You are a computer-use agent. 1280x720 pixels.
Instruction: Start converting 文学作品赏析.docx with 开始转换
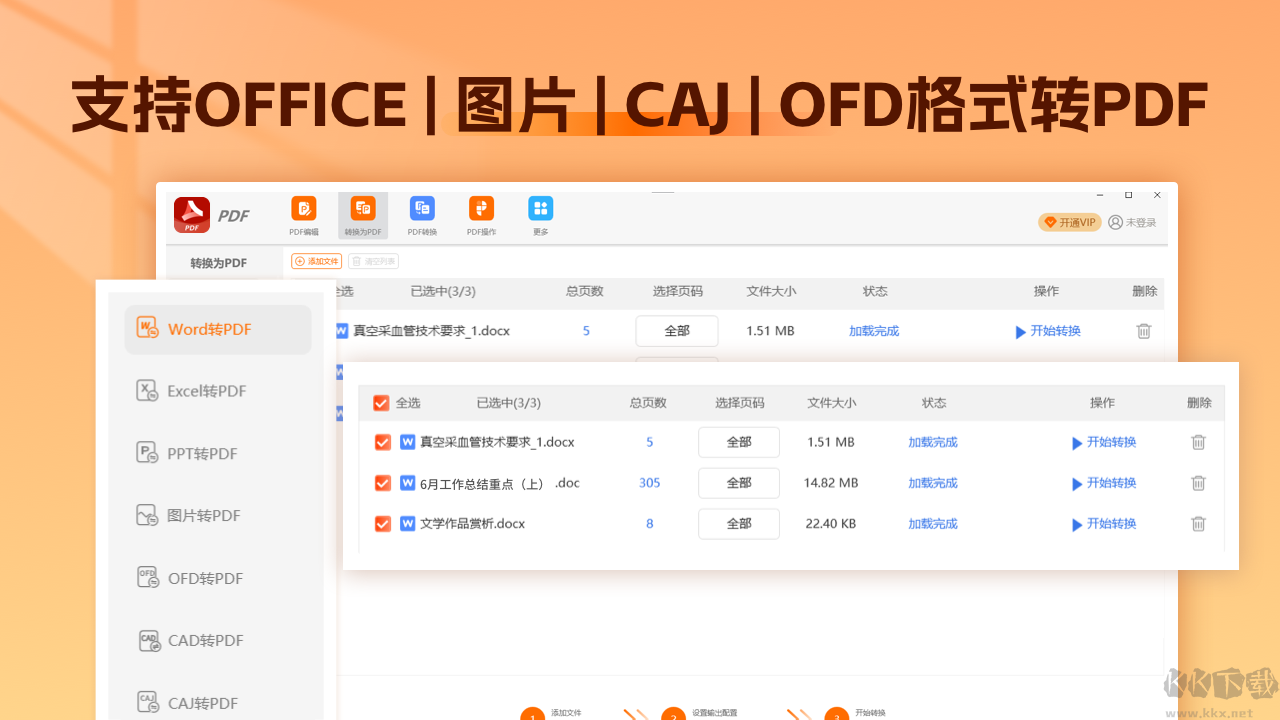pos(1104,523)
